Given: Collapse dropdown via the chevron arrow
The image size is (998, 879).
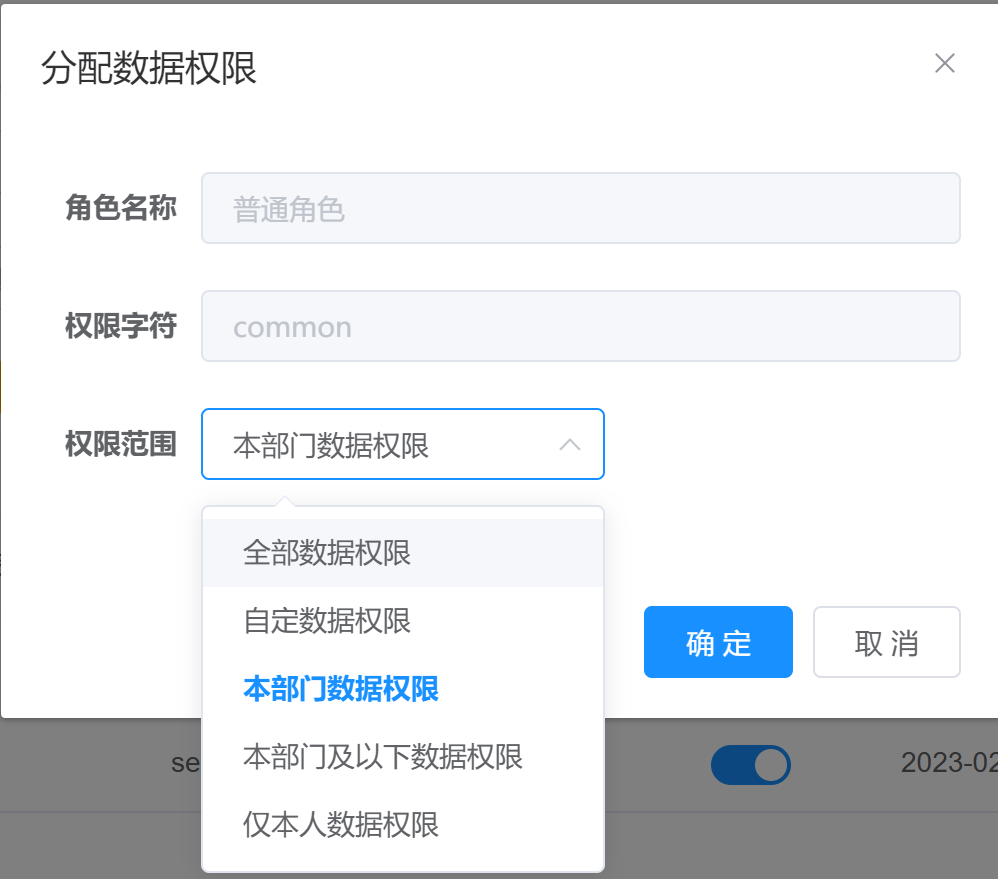Looking at the screenshot, I should [x=570, y=445].
